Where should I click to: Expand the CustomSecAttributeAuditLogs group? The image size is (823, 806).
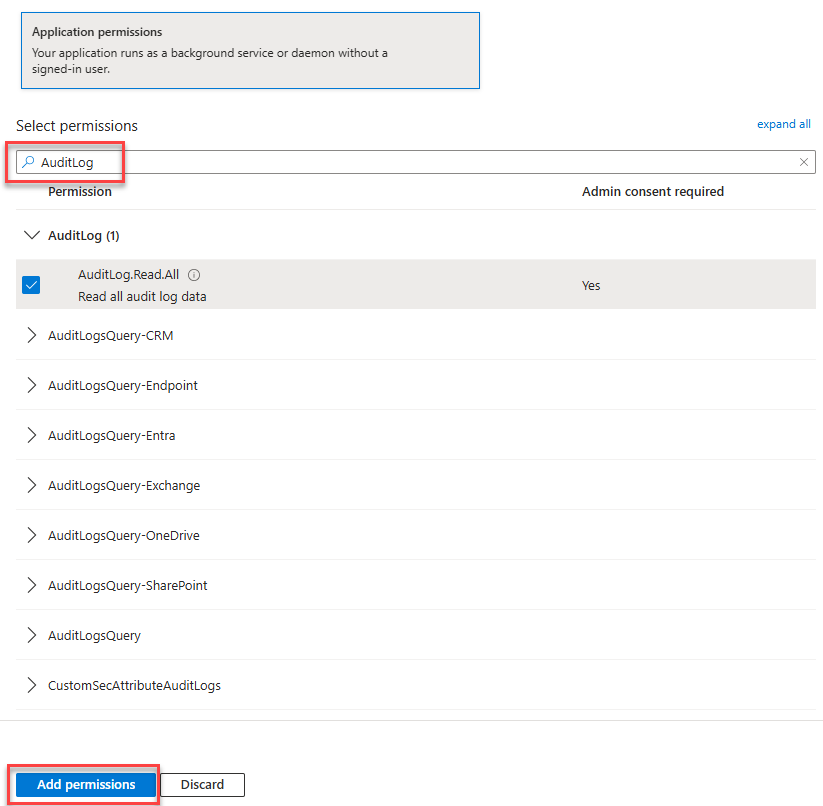(x=31, y=686)
